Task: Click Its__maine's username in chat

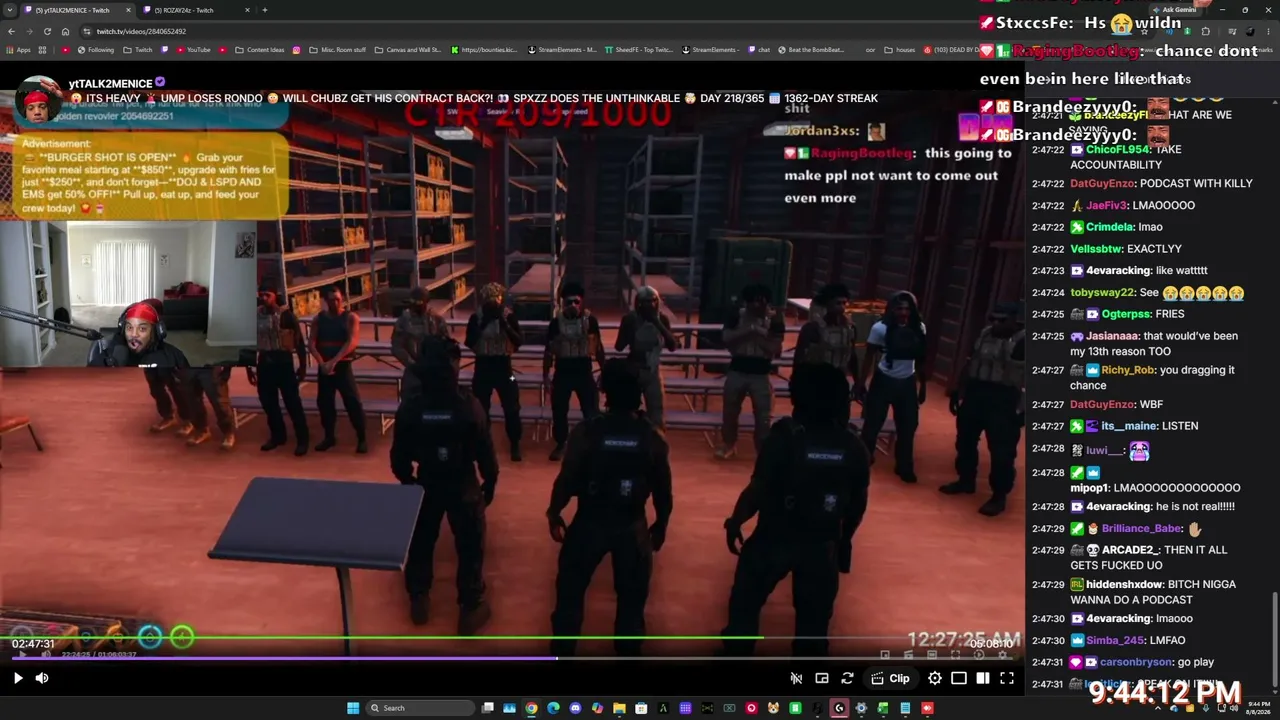Action: (x=1127, y=426)
